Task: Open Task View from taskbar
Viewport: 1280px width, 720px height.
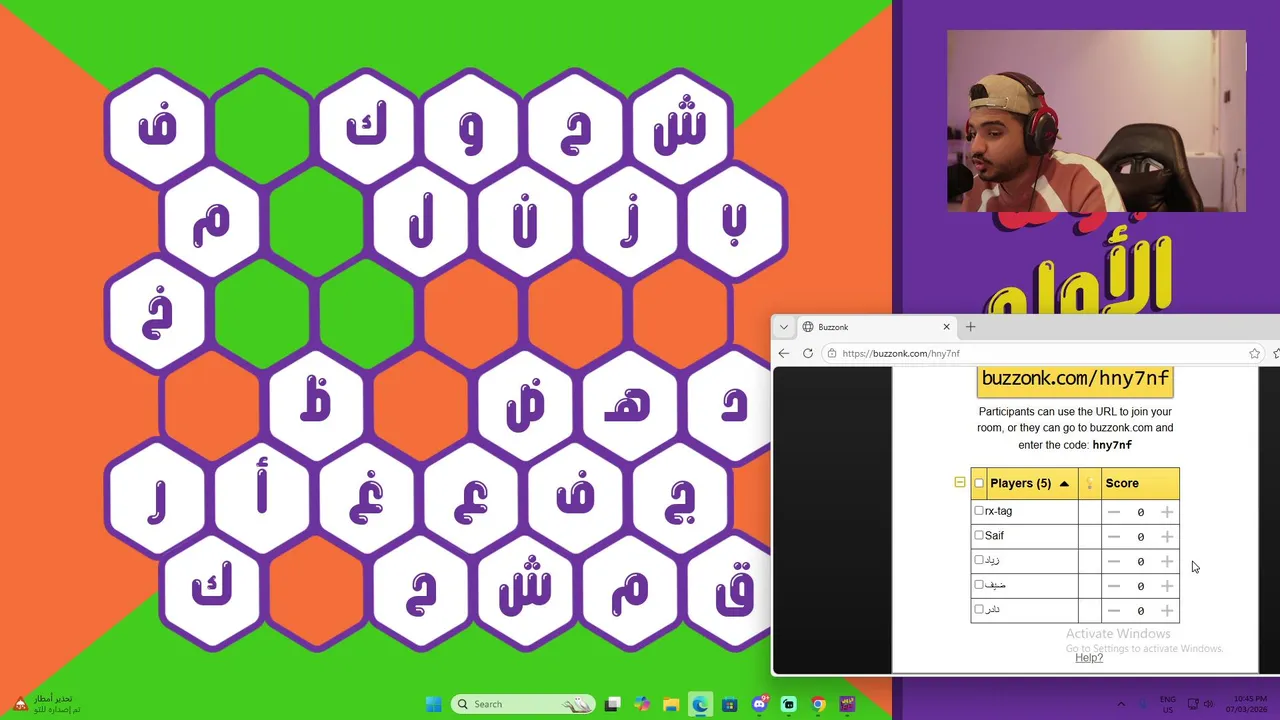Action: tap(613, 704)
